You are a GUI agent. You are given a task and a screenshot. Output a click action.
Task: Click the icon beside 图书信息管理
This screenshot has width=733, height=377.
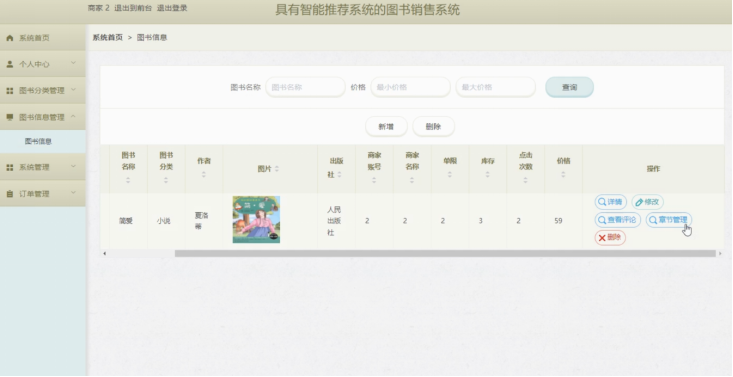[x=9, y=117]
